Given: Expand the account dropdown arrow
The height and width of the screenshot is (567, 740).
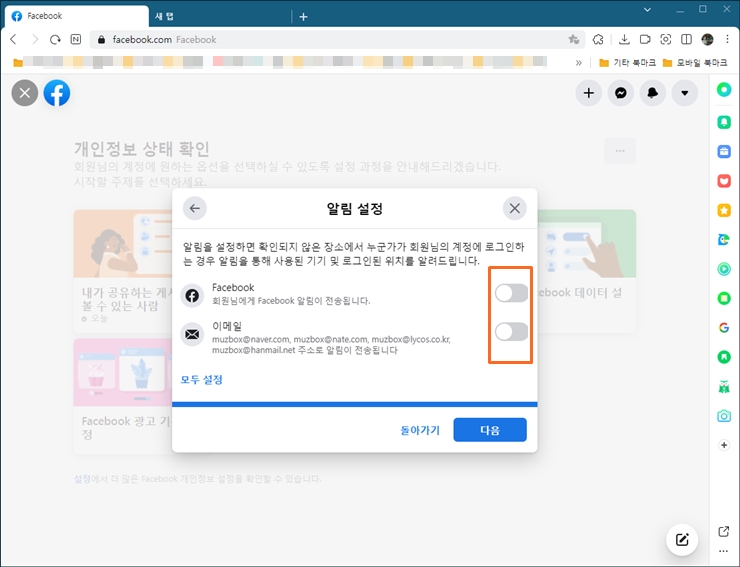Looking at the screenshot, I should point(685,93).
